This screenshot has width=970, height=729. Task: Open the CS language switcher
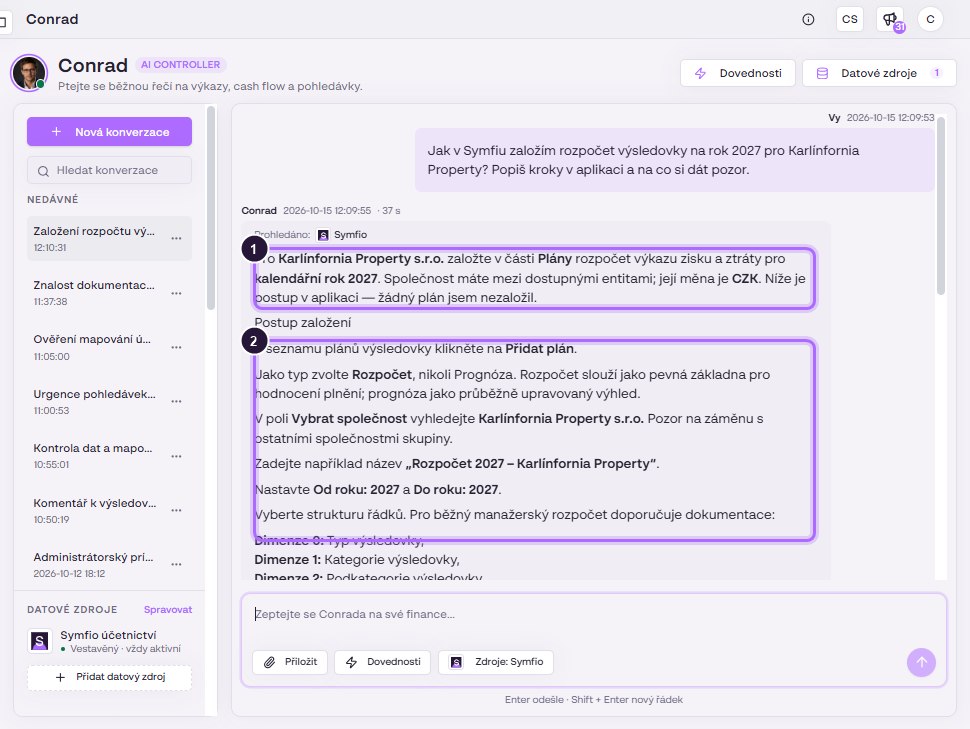[849, 19]
